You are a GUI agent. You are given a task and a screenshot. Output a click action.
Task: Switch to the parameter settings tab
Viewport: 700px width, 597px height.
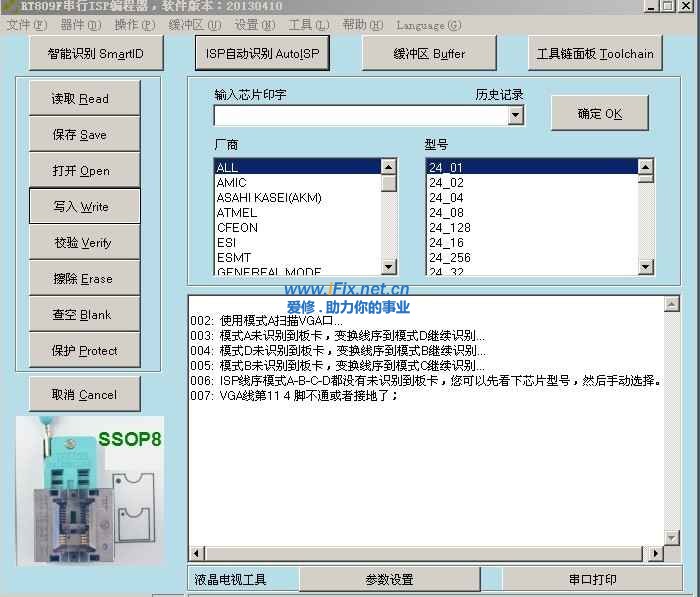(x=389, y=580)
